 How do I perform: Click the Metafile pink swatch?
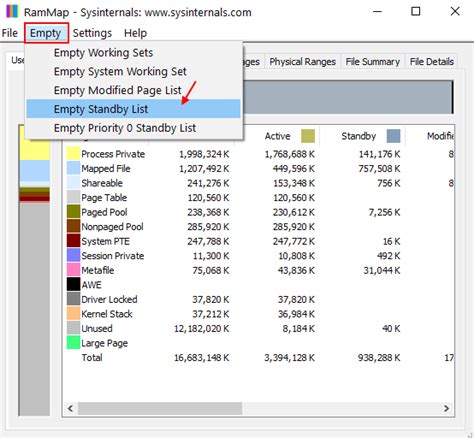tap(73, 270)
